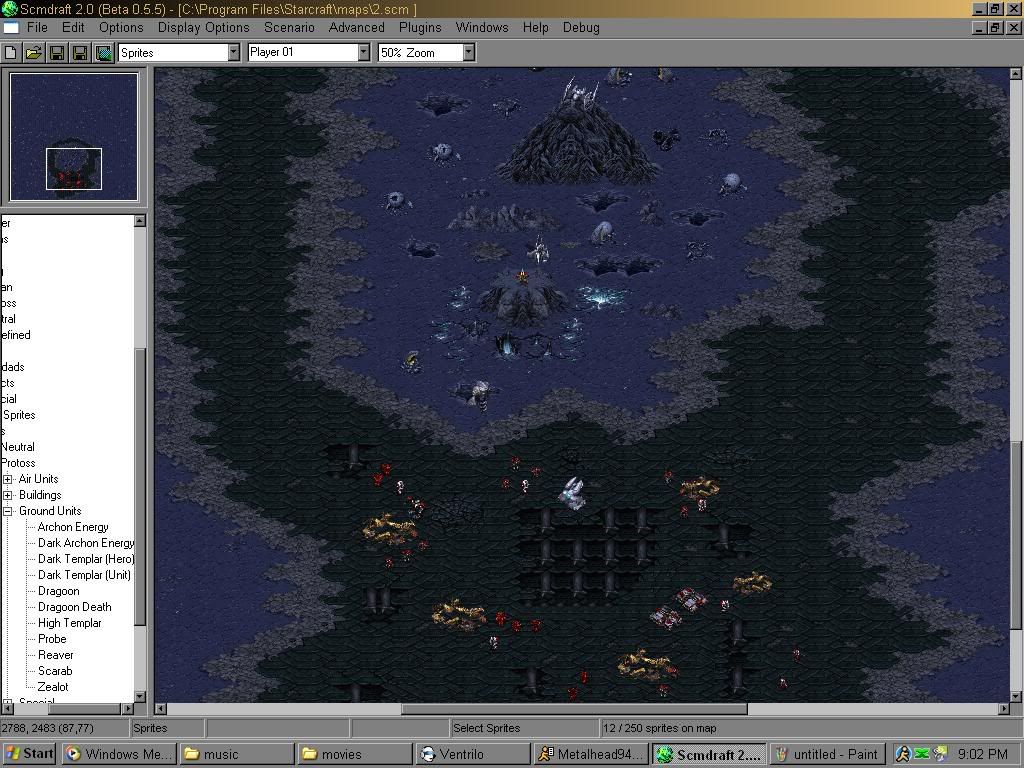
Task: Open the Player 01 dropdown
Action: click(364, 53)
